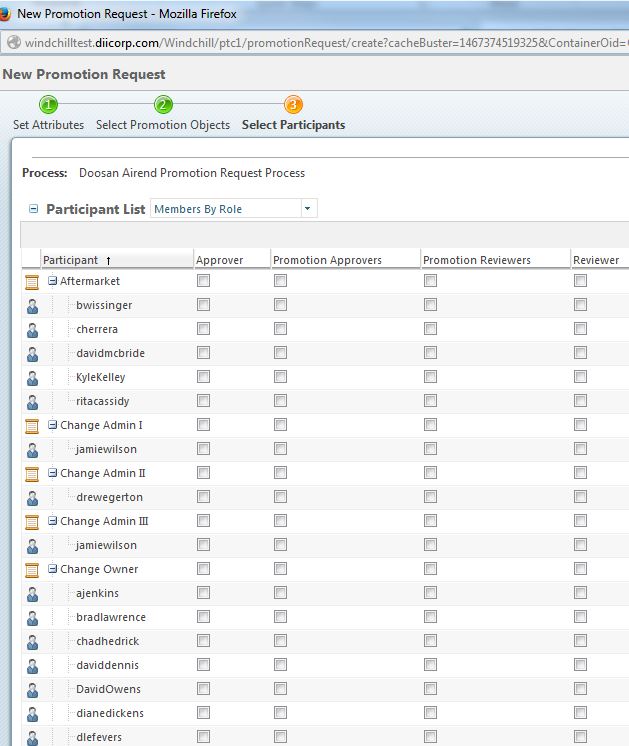Click the user icon beside ajenkins
Screen dimensions: 629x746
(32, 594)
